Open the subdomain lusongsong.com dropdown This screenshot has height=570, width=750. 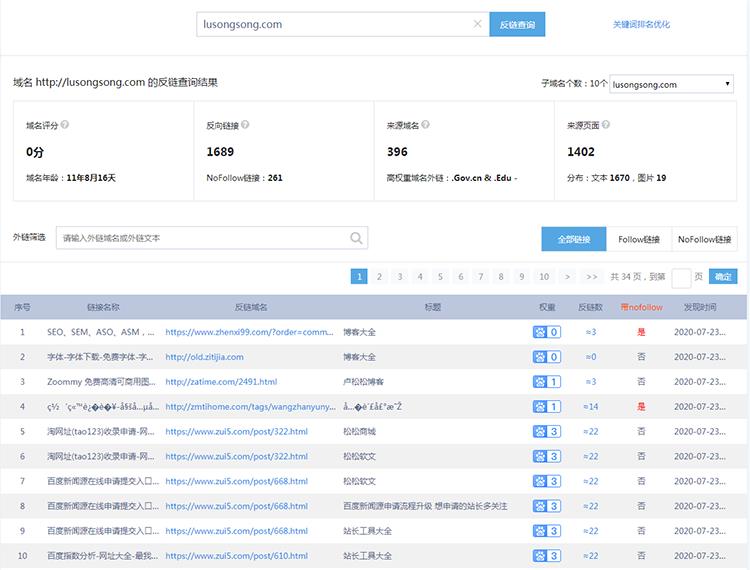tap(671, 84)
